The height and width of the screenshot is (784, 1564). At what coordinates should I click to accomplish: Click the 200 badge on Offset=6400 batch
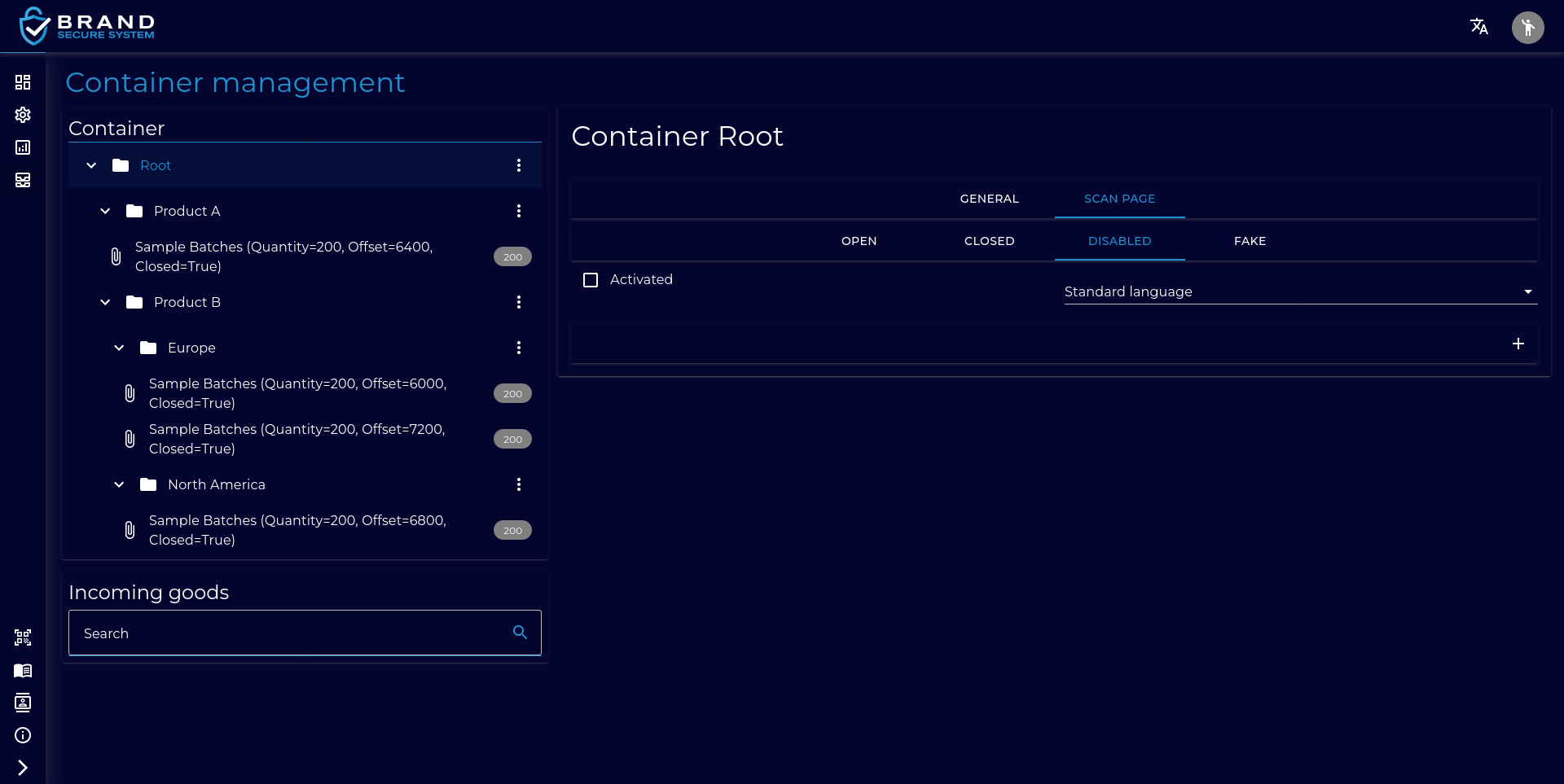[512, 256]
